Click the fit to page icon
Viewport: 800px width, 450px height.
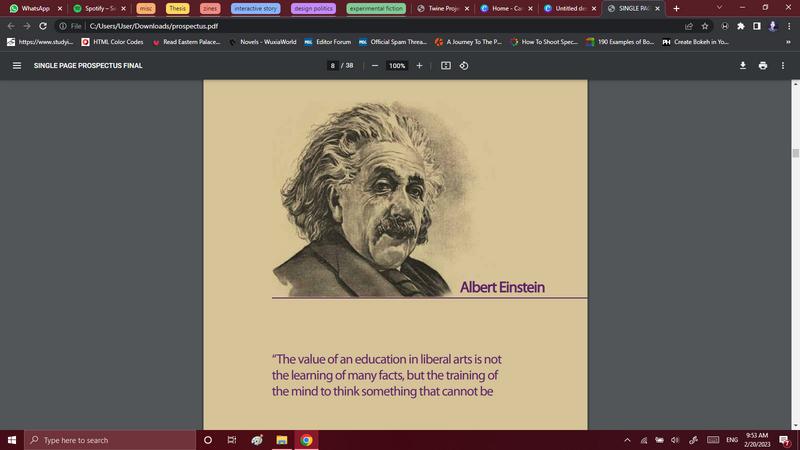coord(446,65)
